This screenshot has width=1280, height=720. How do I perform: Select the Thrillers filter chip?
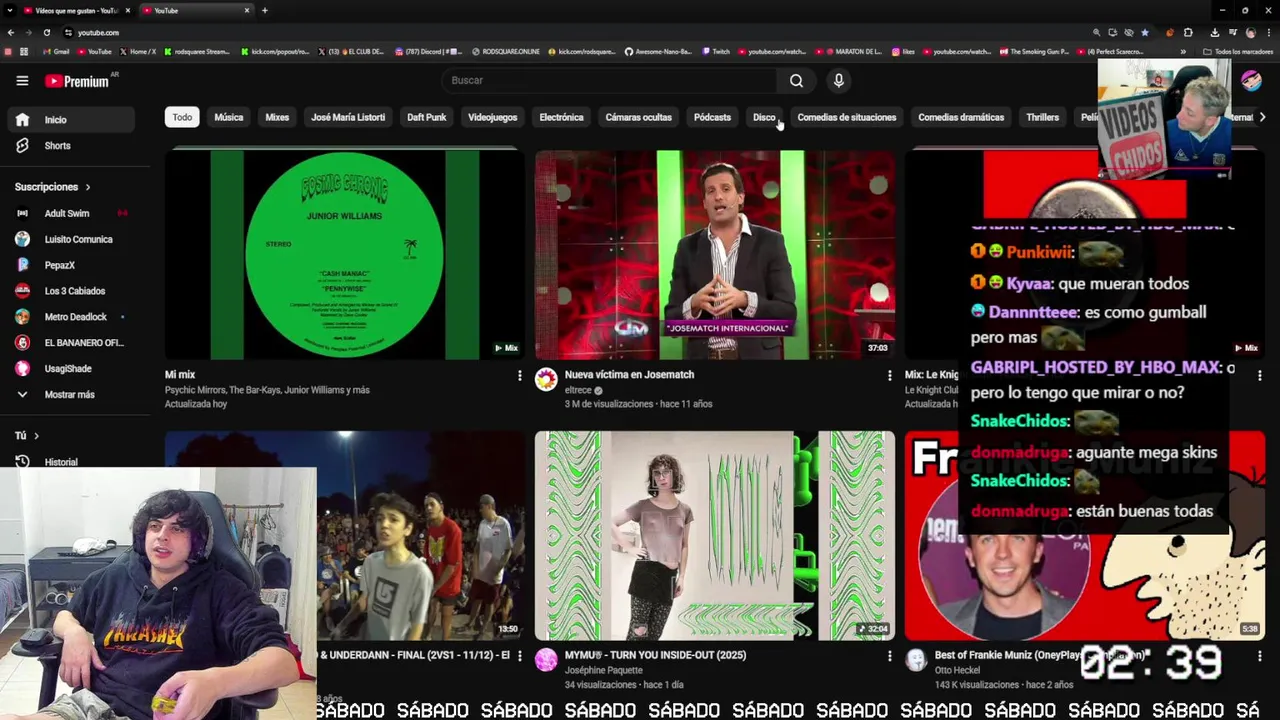[1042, 117]
